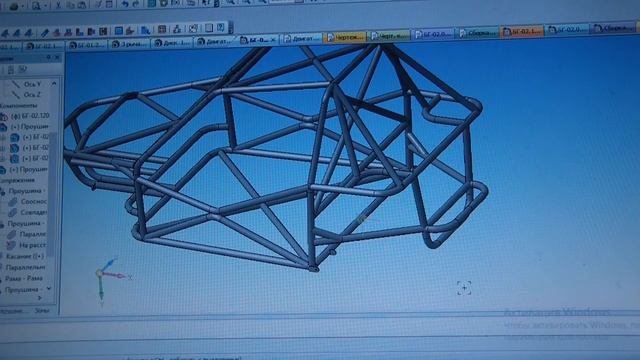The height and width of the screenshot is (360, 640).
Task: Click the Undo arrow in the top toolbar
Action: coord(125,4)
